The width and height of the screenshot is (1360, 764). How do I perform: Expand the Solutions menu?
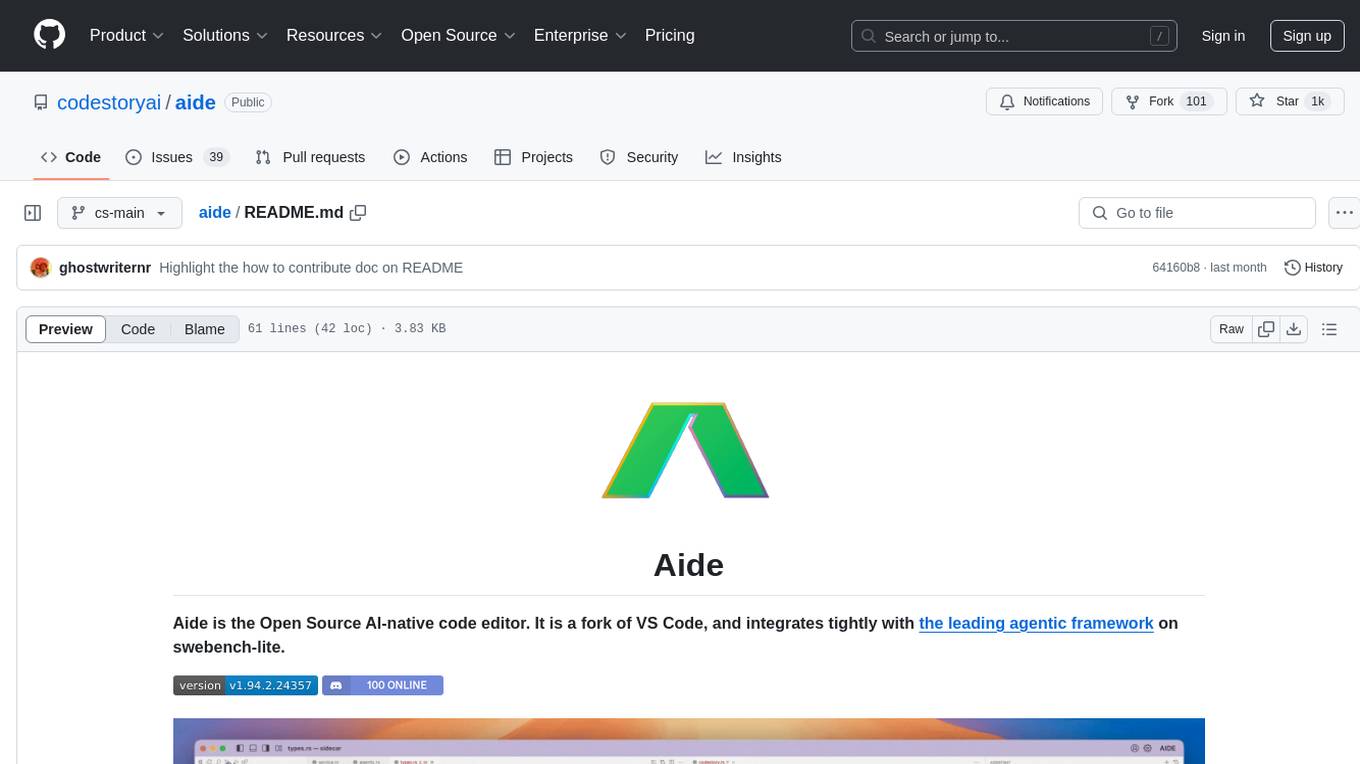[x=225, y=35]
